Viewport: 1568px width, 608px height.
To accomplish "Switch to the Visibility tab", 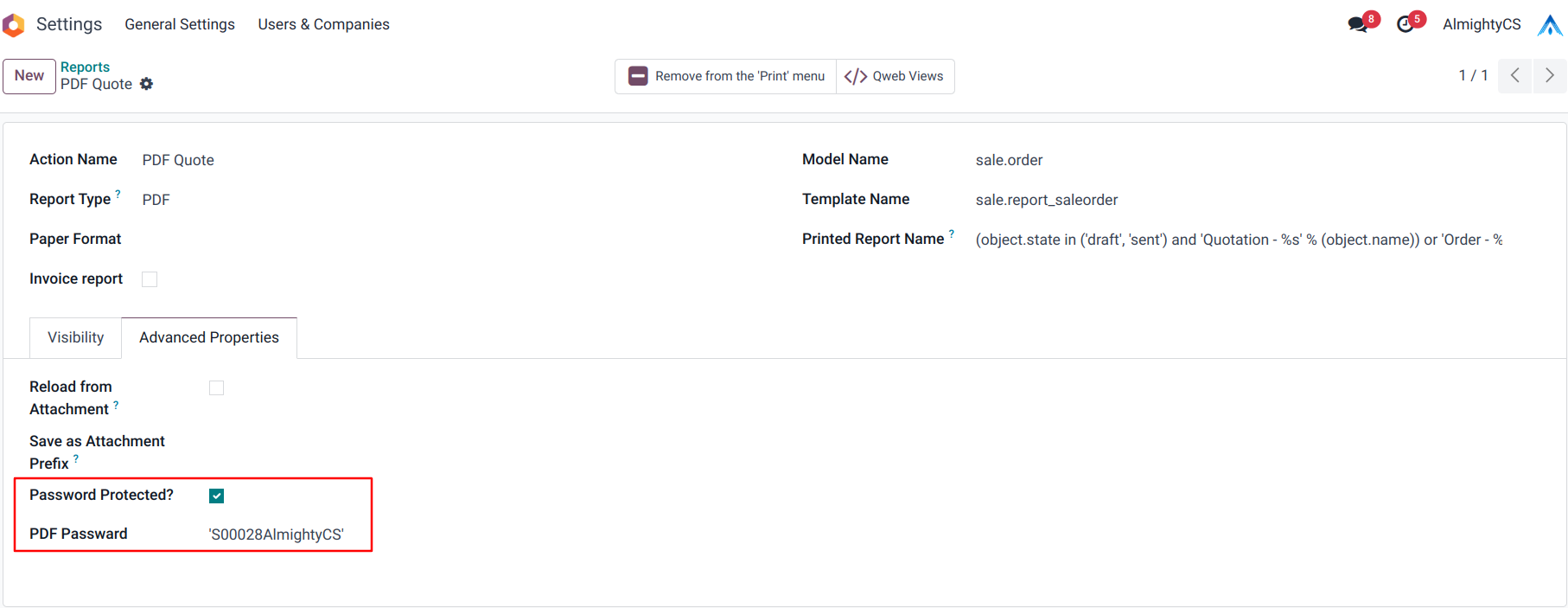I will pos(76,337).
